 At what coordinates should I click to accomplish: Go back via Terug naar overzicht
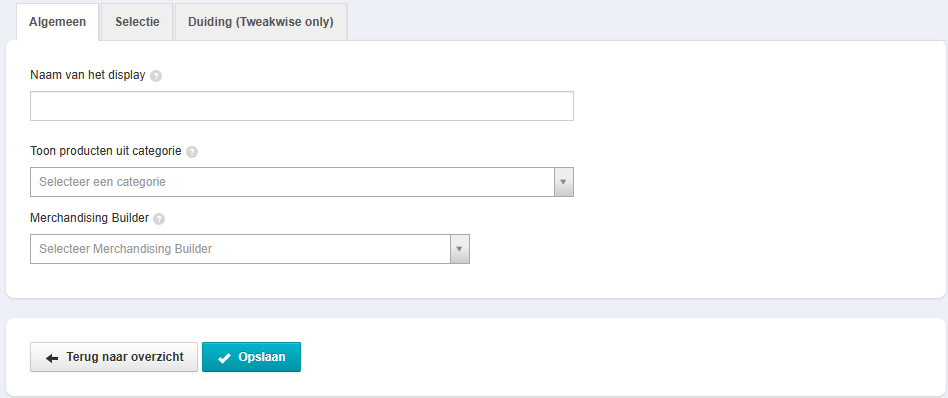(x=114, y=357)
